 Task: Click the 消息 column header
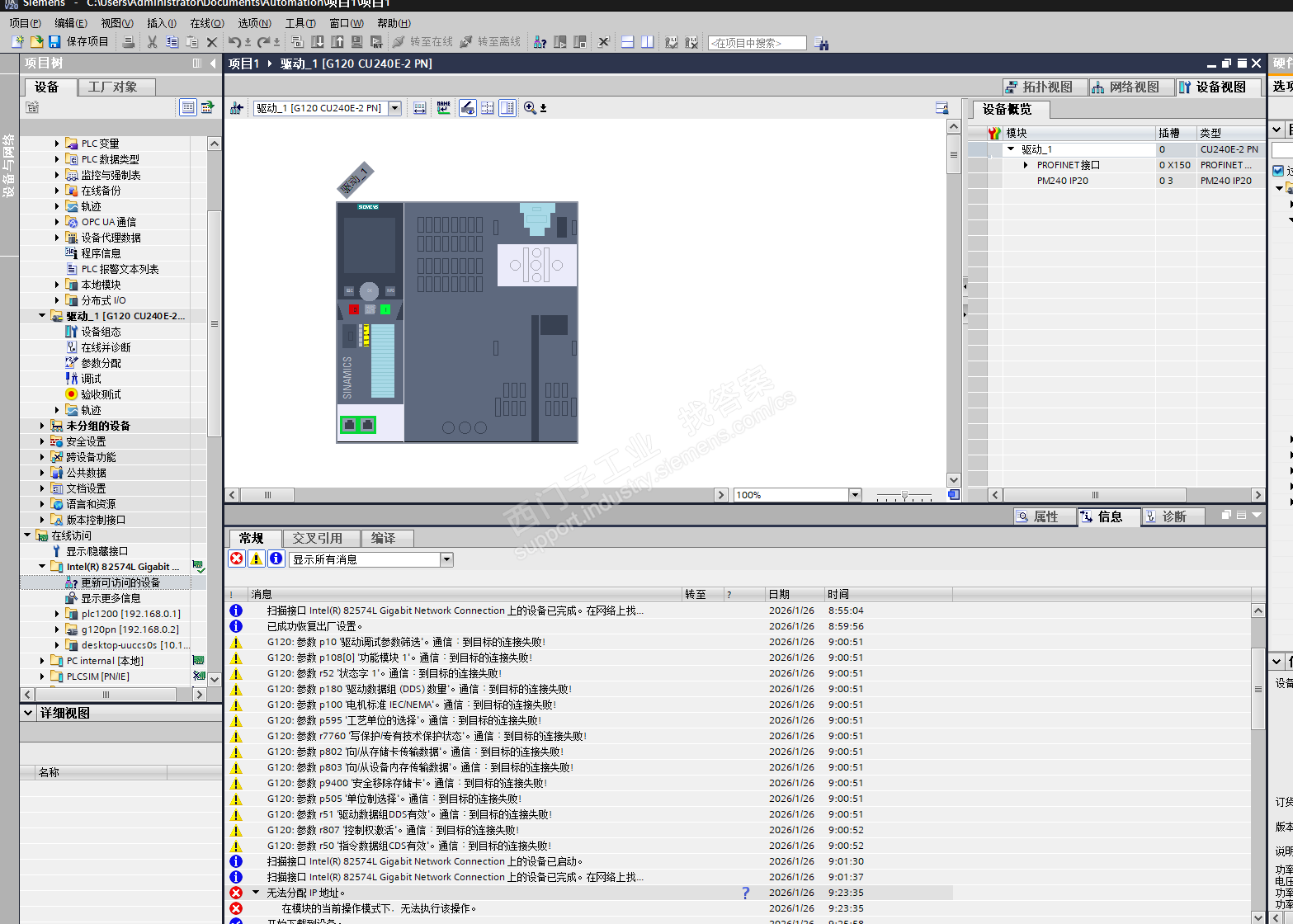466,594
